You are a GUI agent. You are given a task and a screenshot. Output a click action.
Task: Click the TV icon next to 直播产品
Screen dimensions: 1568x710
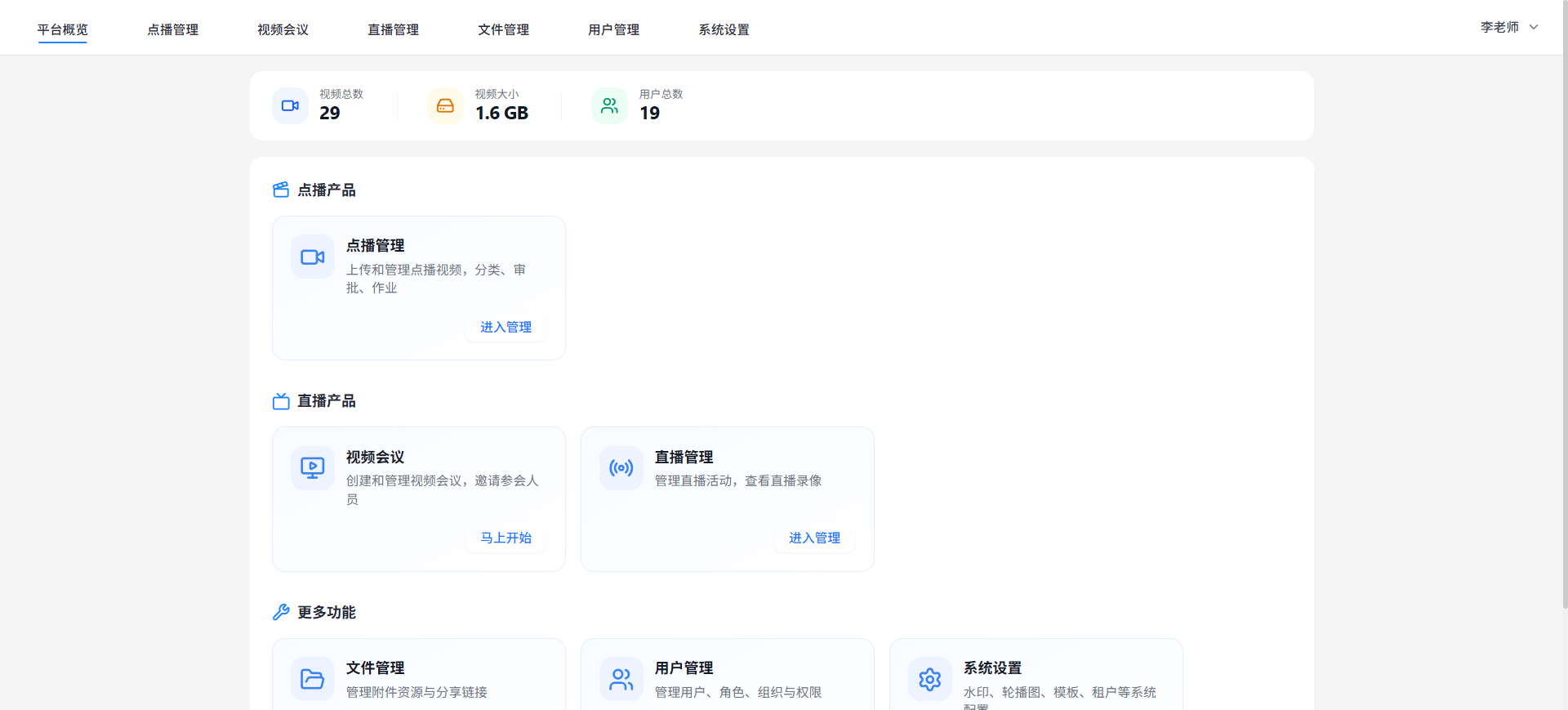click(x=281, y=401)
